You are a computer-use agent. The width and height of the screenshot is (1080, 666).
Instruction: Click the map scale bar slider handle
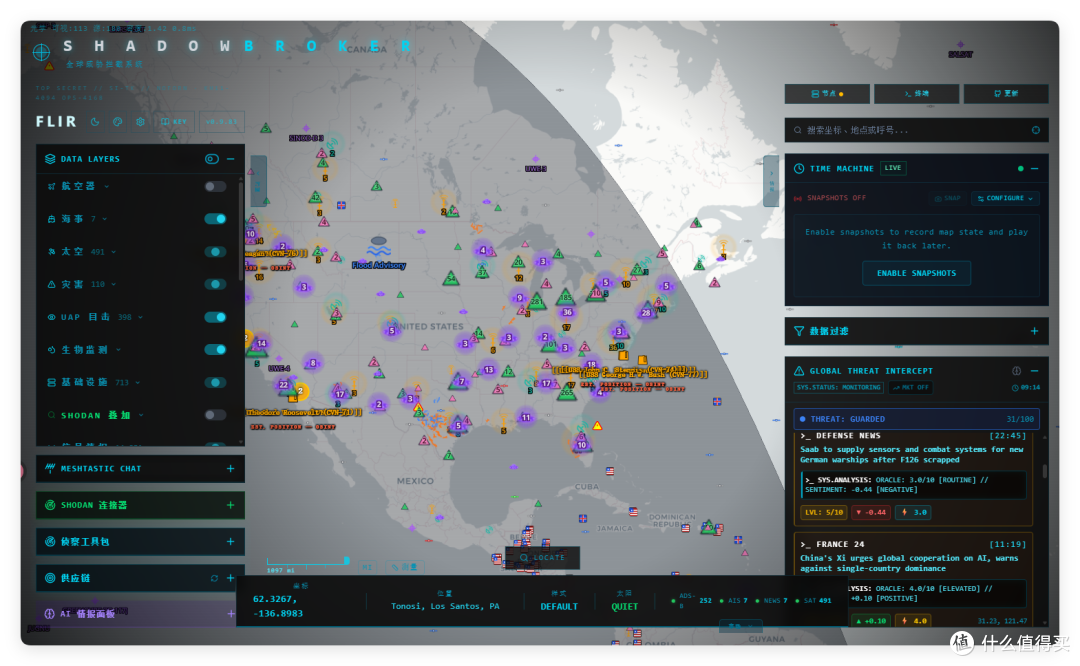pyautogui.click(x=346, y=561)
